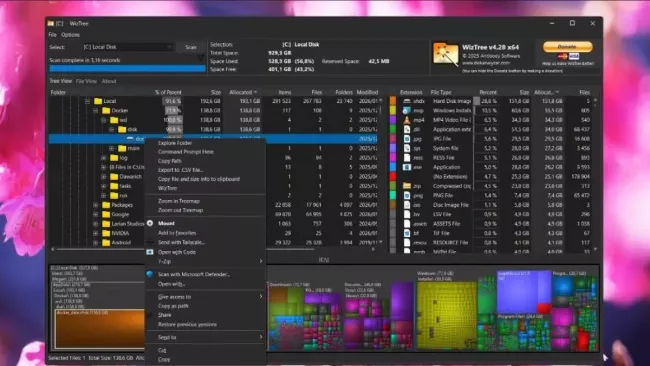Click the Android folder icon
This screenshot has height=366, width=650.
click(106, 242)
